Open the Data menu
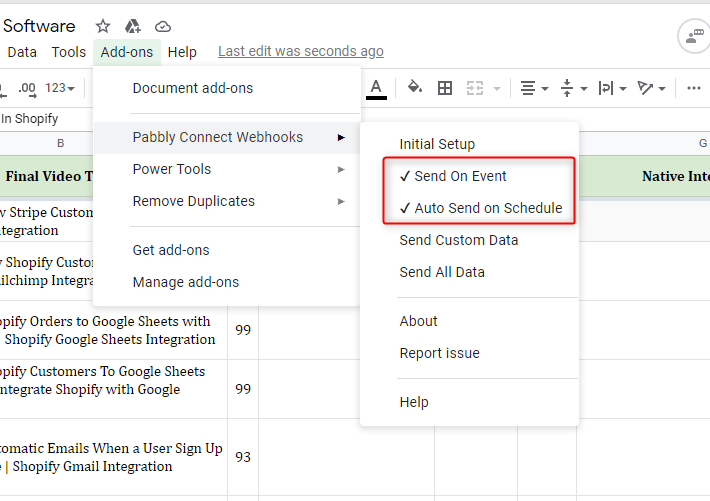Screen dimensions: 710x501 22,52
